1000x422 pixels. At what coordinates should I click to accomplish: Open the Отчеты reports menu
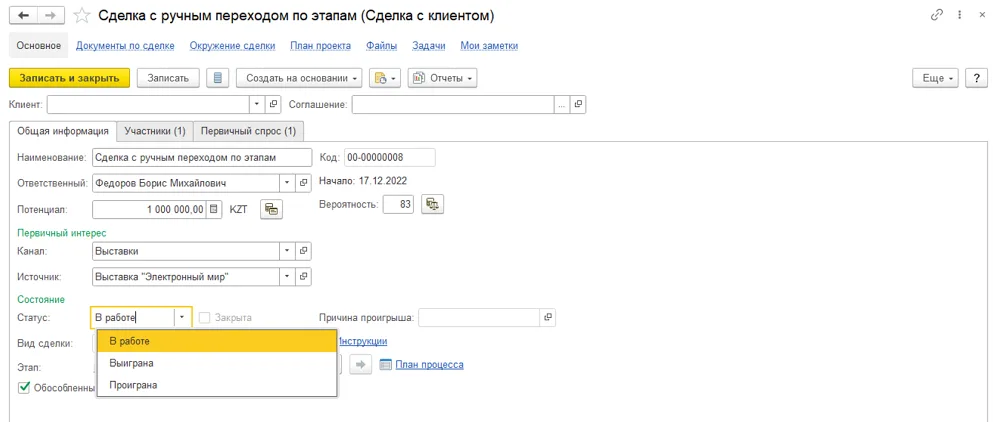point(443,78)
